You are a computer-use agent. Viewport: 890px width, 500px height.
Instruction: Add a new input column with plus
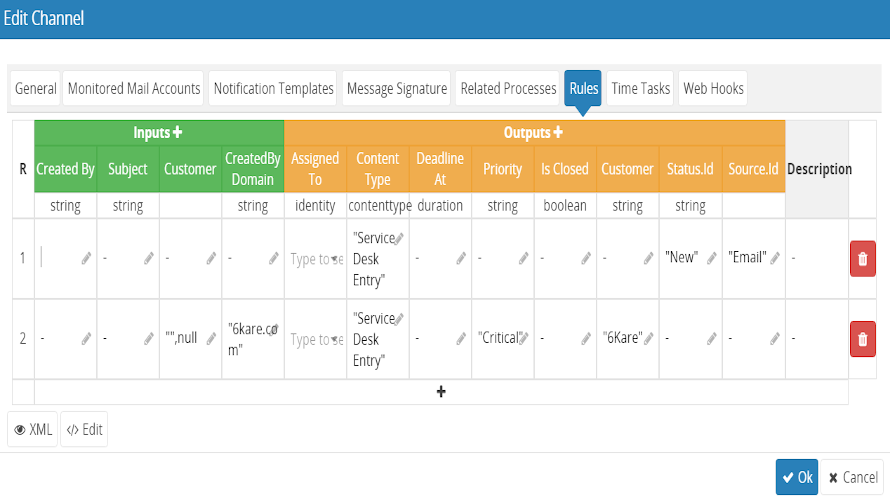(178, 132)
